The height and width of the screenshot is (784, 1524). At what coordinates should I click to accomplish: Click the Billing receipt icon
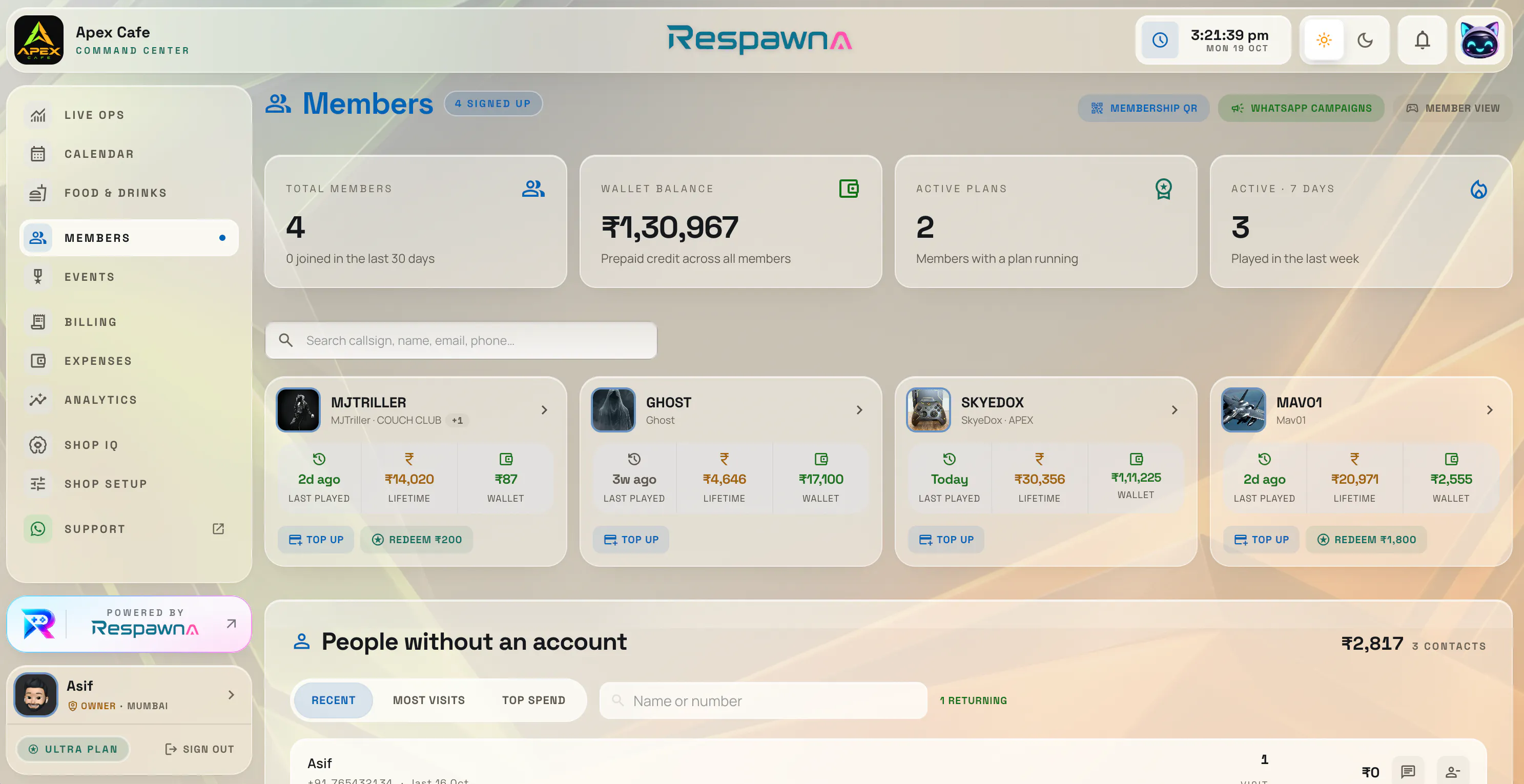click(38, 322)
